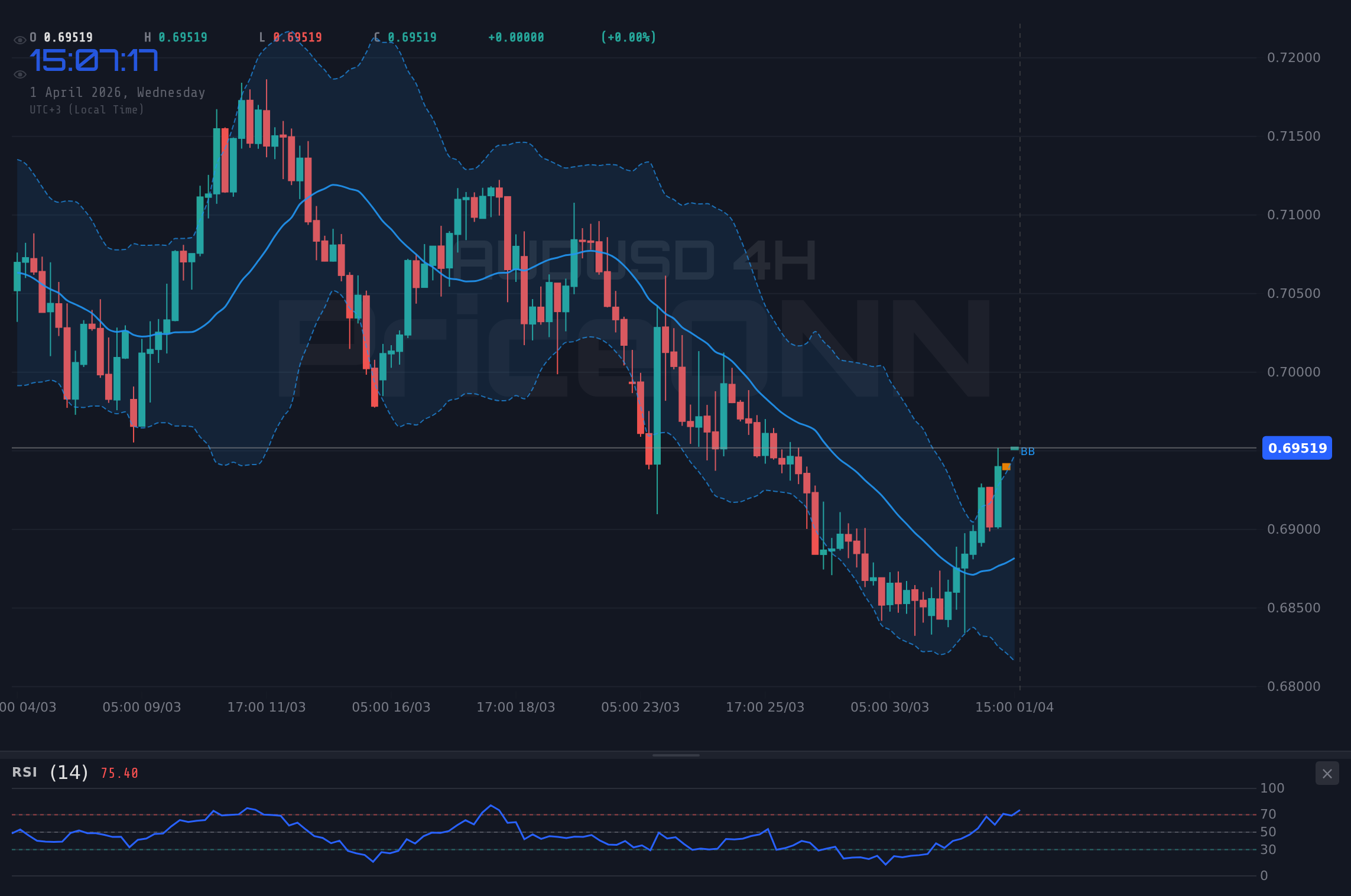Click the "05:00 09/03" time axis label
This screenshot has height=896, width=1351.
coord(142,707)
